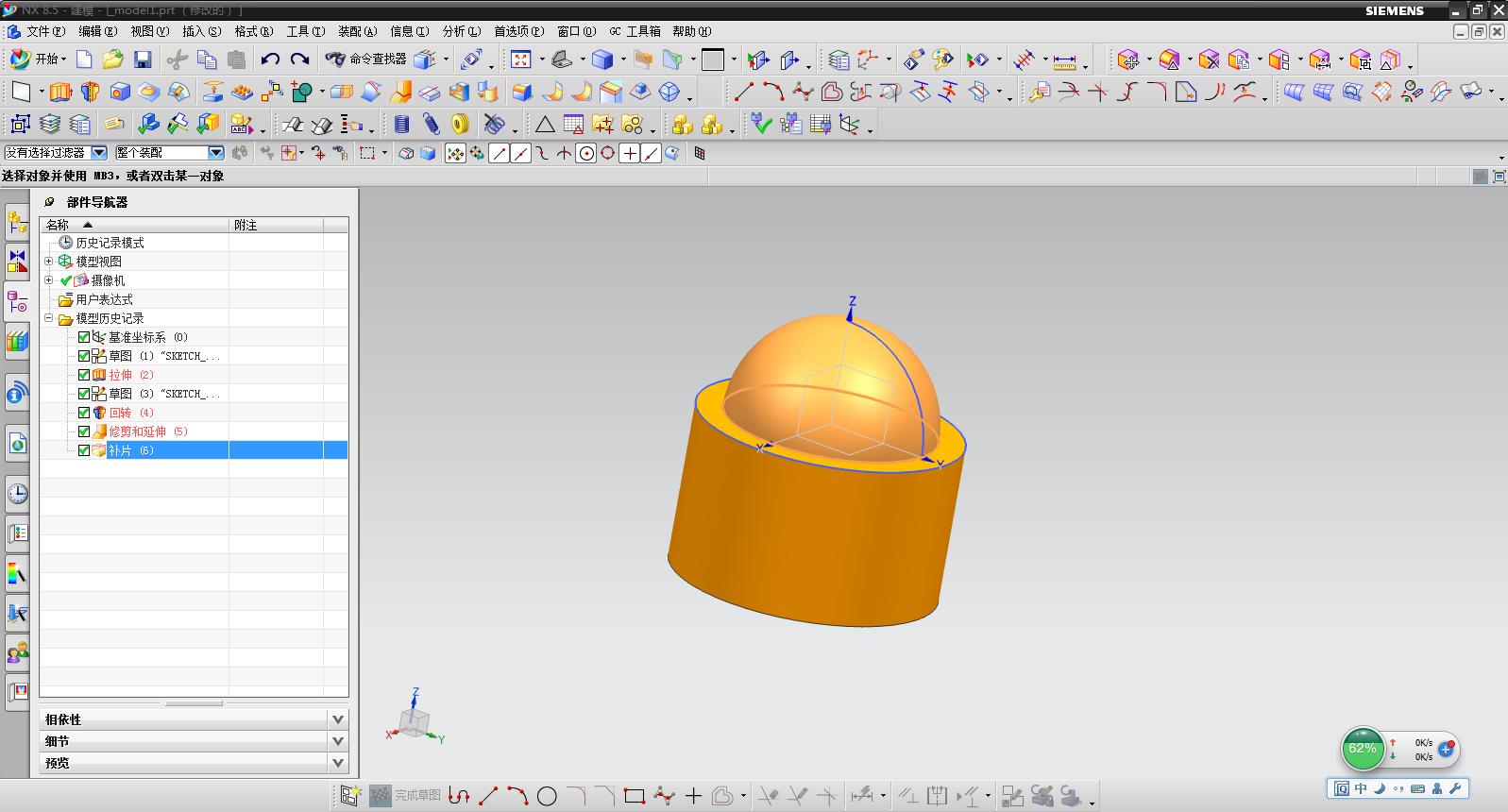Select the Fit view icon

520,59
